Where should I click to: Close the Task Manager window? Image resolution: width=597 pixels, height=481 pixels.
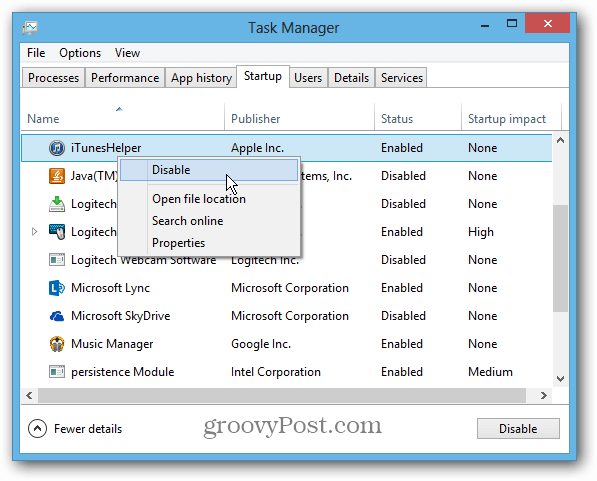548,24
